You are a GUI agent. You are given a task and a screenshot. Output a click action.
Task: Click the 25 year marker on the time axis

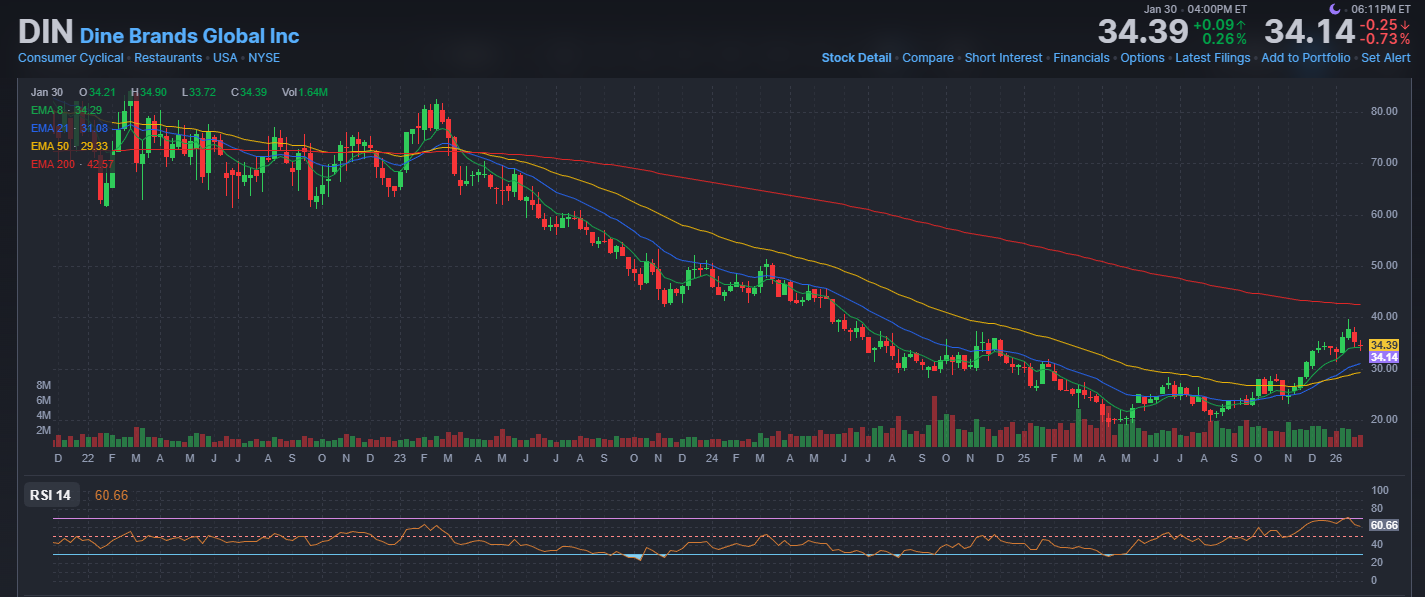(x=1023, y=458)
